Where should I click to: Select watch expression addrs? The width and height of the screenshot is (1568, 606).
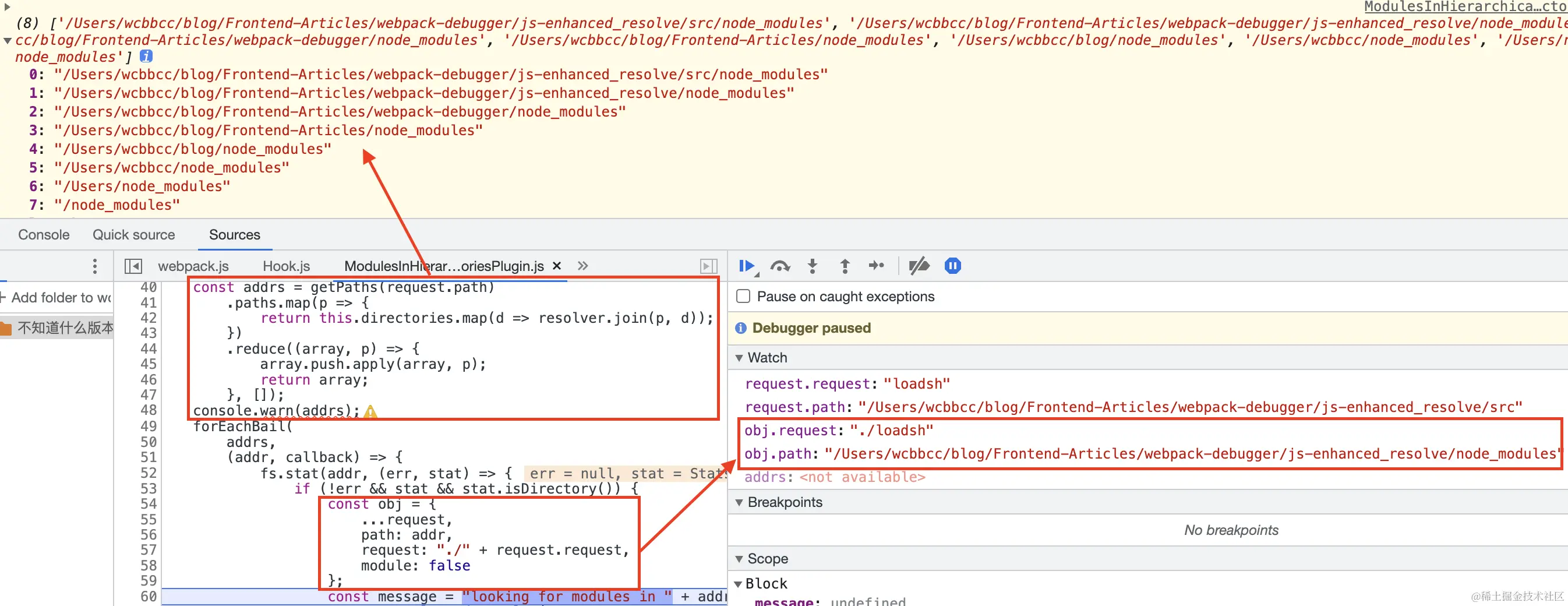pos(835,477)
